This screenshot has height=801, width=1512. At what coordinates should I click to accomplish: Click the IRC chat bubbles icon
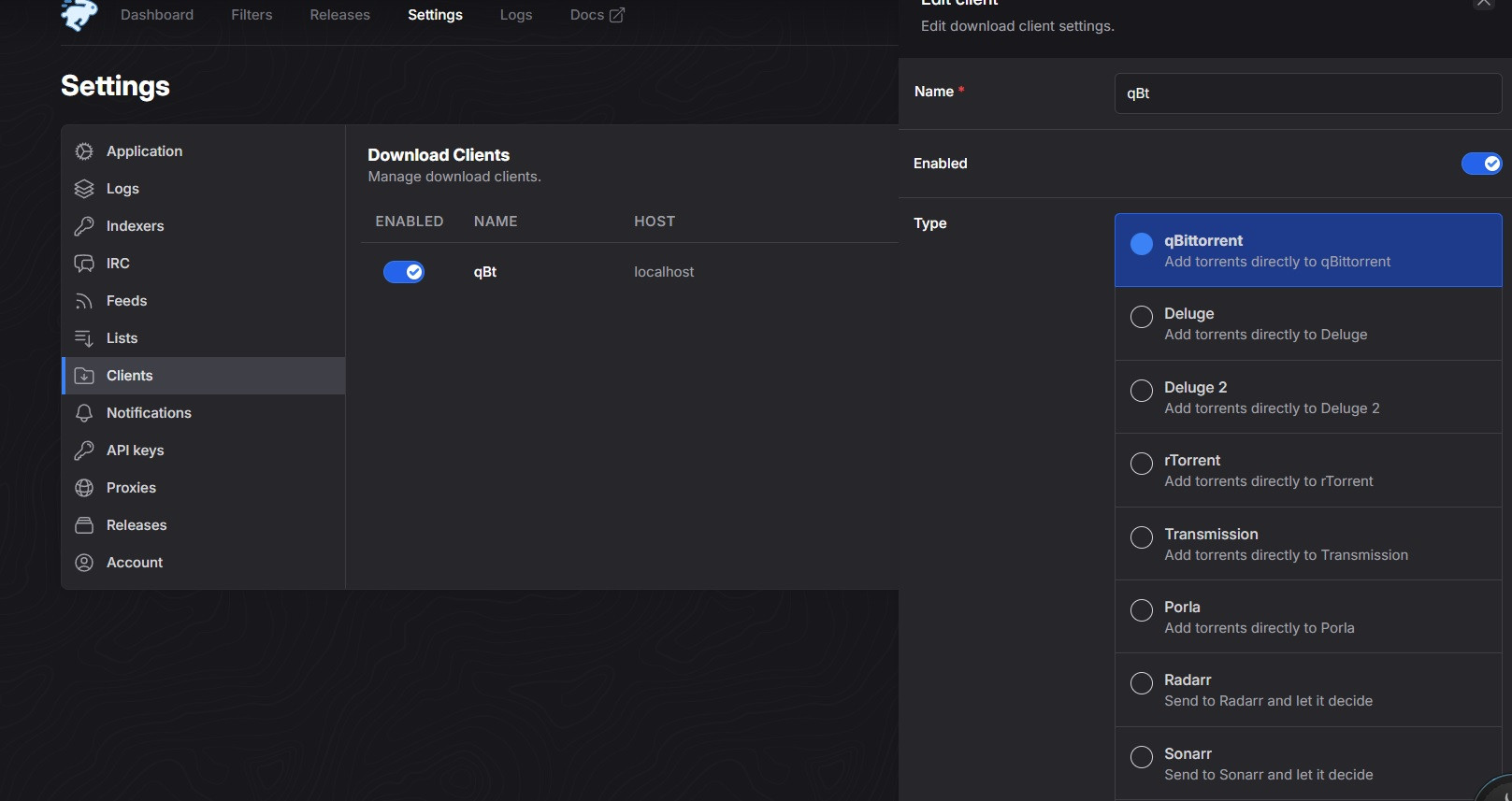click(x=84, y=264)
